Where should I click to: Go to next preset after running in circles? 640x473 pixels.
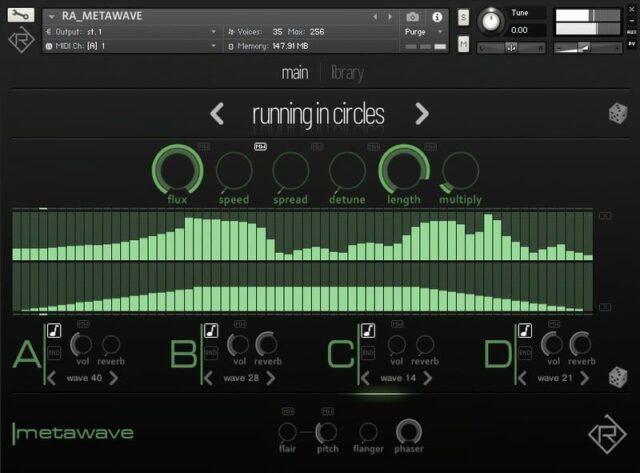[422, 113]
